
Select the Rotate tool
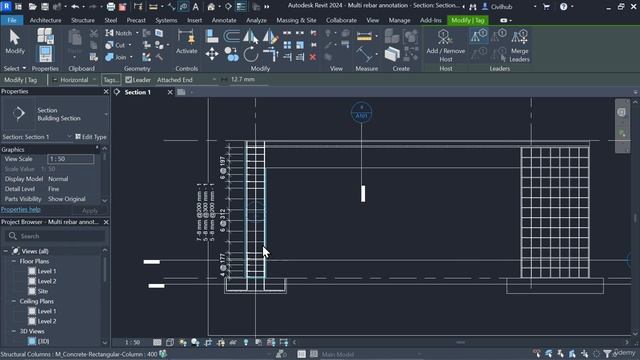point(251,54)
